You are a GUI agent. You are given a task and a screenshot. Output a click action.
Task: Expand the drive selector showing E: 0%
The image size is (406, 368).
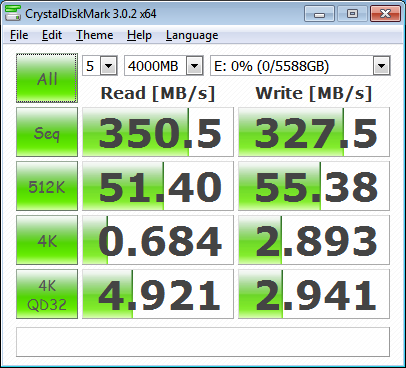pyautogui.click(x=300, y=66)
